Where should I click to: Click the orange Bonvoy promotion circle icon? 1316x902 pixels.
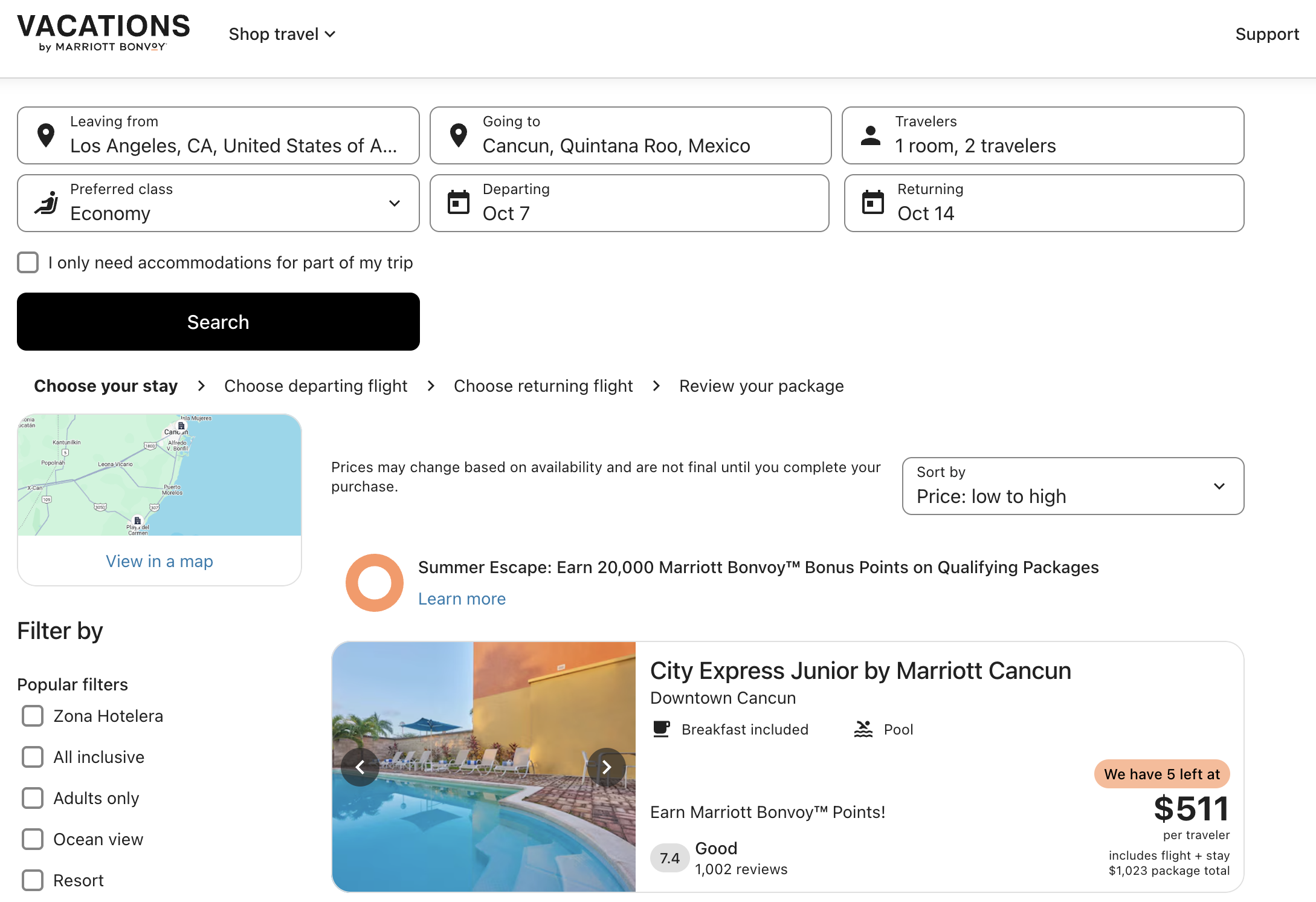point(375,583)
